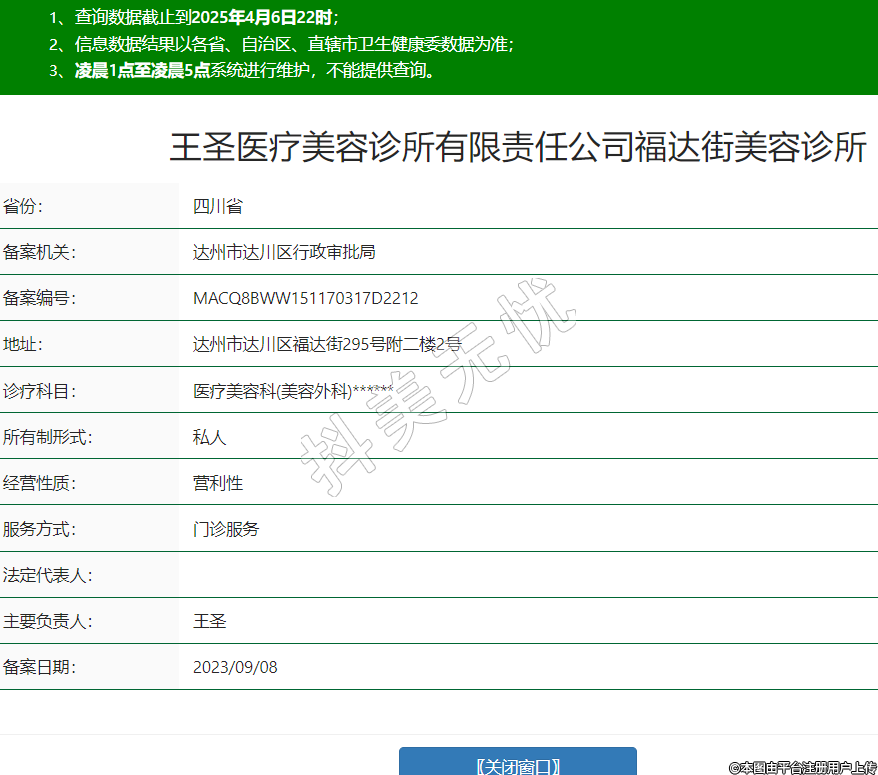This screenshot has height=775, width=878.
Task: Select the person in charge 王圣
Action: [x=209, y=621]
